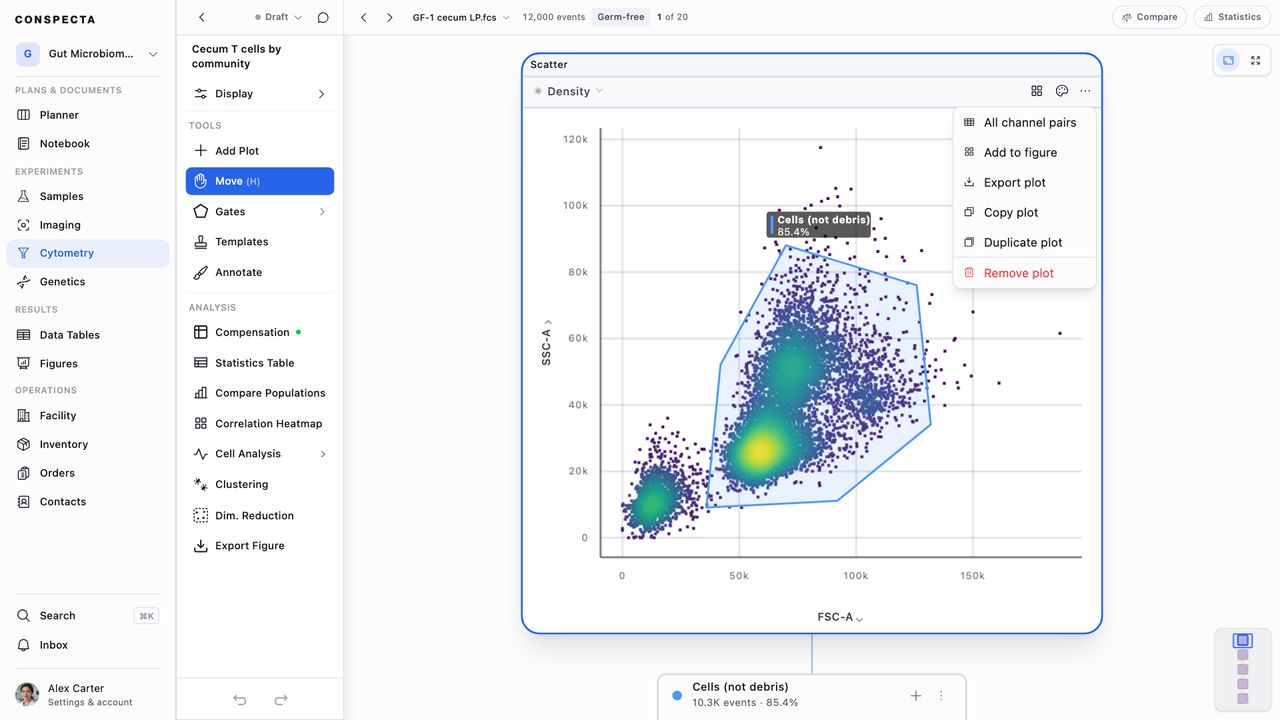Screen dimensions: 1280x720
Task: Open the Templates tool
Action: click(260, 242)
